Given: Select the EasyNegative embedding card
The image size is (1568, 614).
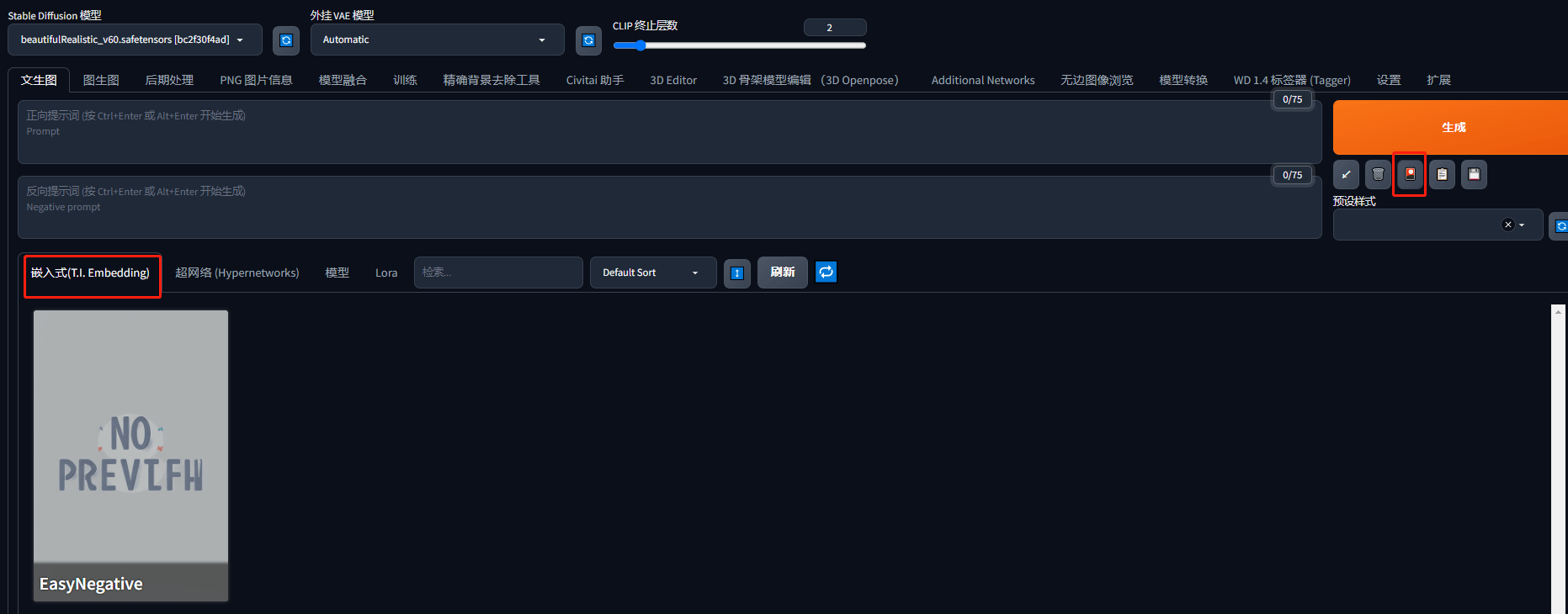Looking at the screenshot, I should pyautogui.click(x=130, y=455).
